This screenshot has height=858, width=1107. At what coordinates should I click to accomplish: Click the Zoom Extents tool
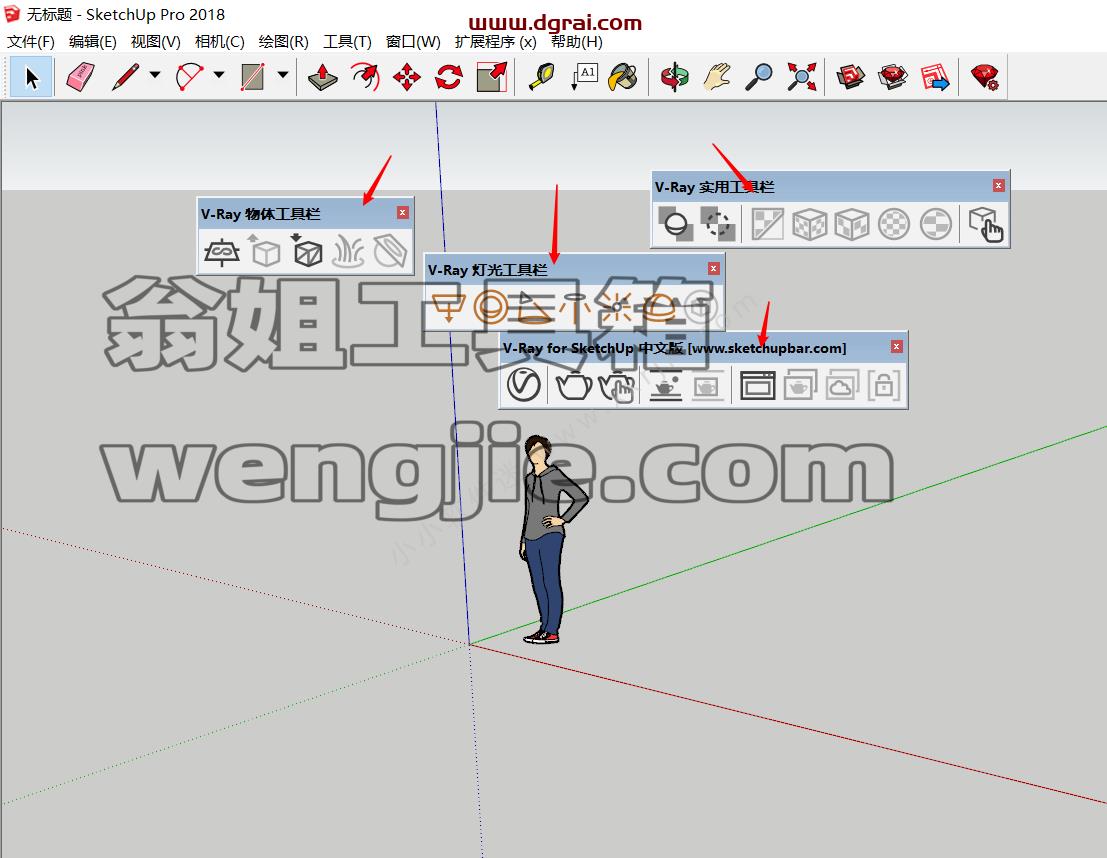pos(802,77)
